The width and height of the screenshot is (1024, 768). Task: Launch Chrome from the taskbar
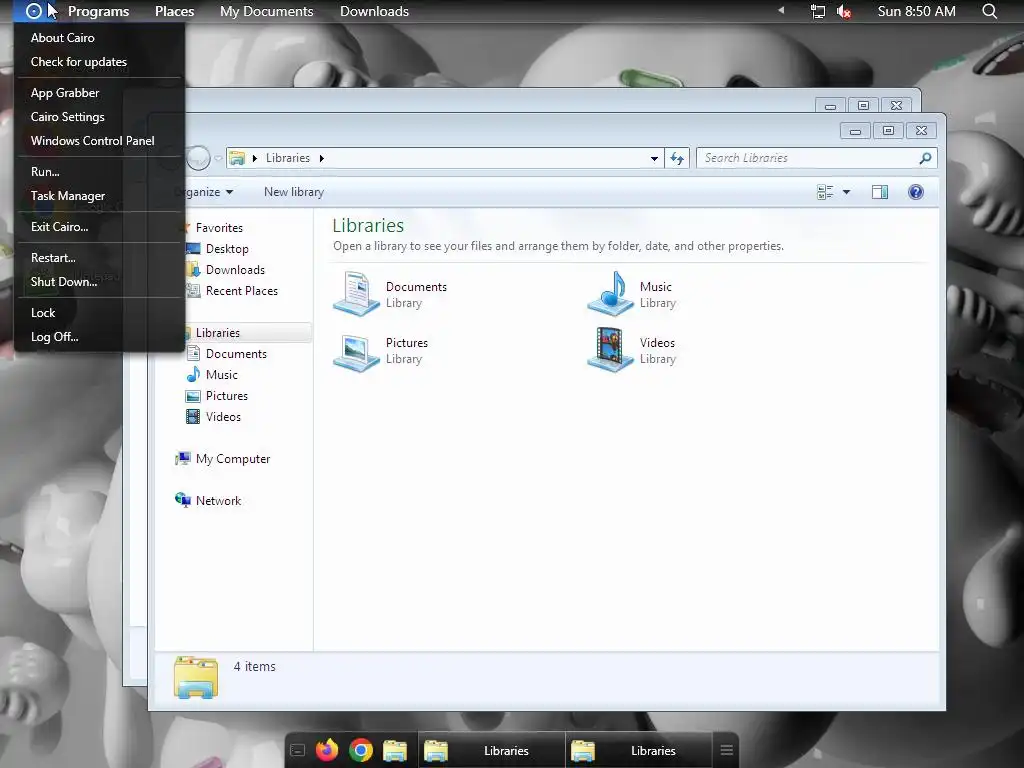click(360, 750)
